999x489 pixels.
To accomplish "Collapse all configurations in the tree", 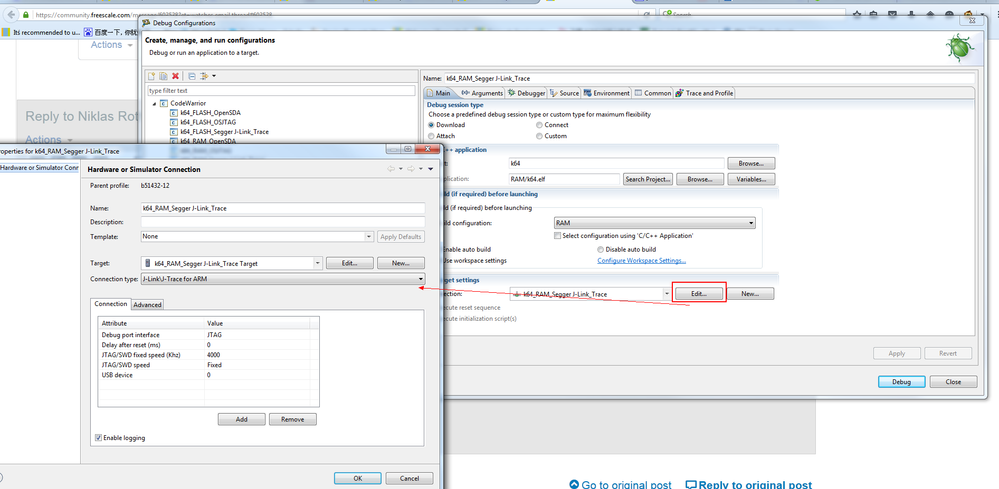I will (192, 76).
